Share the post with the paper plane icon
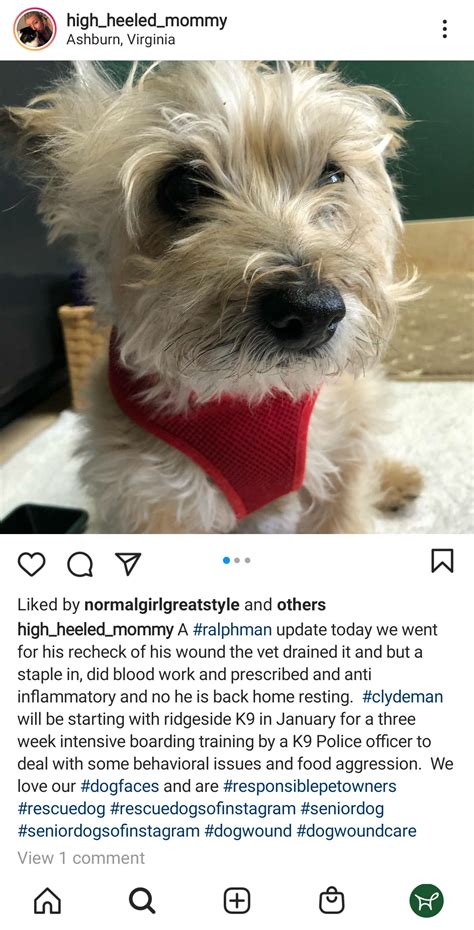Screen dimensions: 474x930 click(x=128, y=563)
